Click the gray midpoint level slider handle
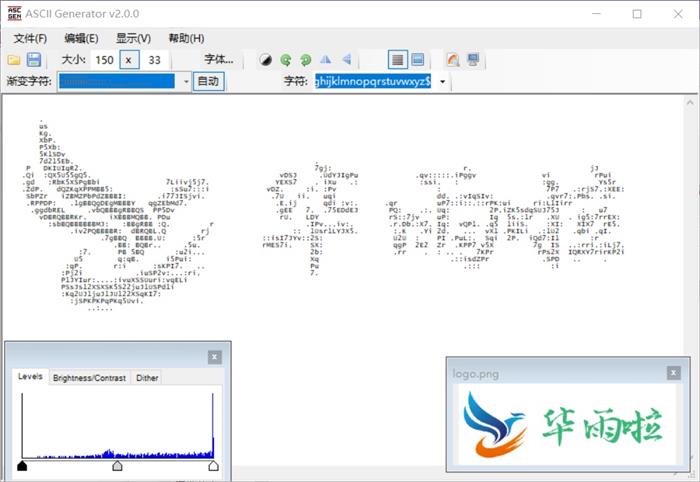This screenshot has height=482, width=700. (117, 466)
